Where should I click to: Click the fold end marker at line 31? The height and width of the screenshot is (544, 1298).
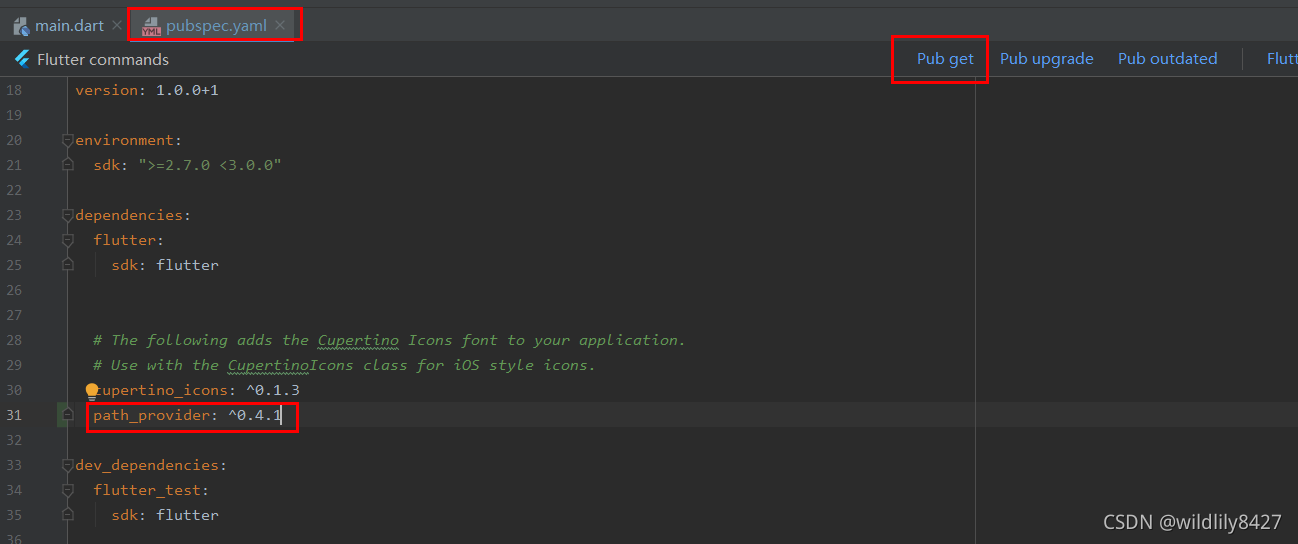click(x=67, y=415)
